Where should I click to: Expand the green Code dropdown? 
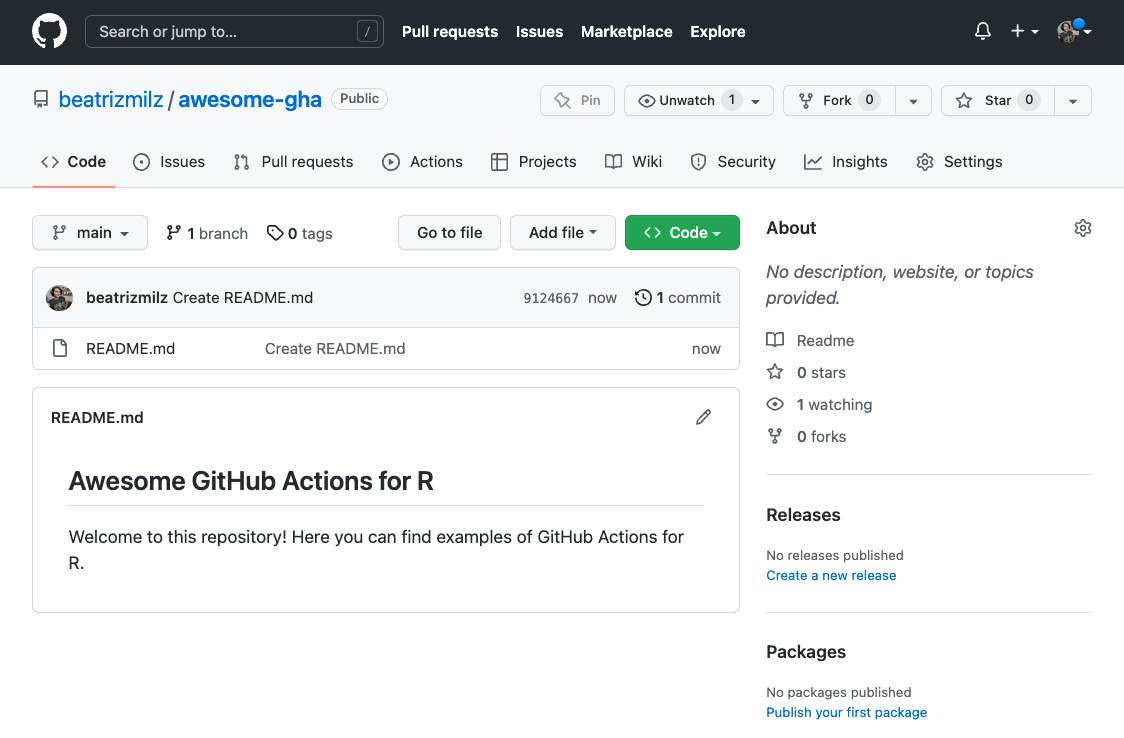click(x=682, y=233)
